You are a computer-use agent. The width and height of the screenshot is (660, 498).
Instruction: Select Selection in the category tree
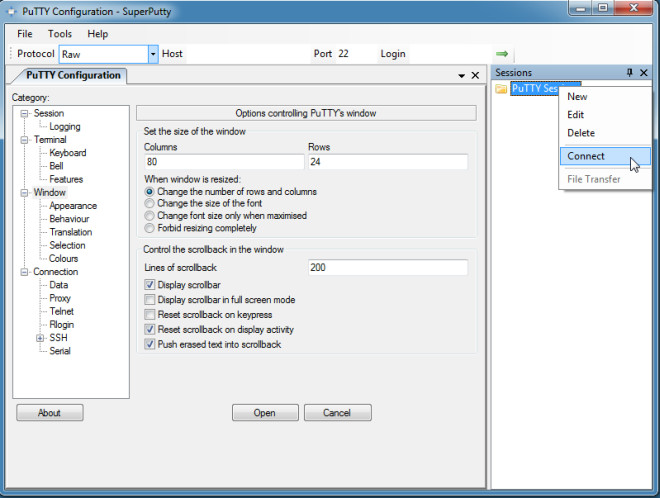coord(67,245)
